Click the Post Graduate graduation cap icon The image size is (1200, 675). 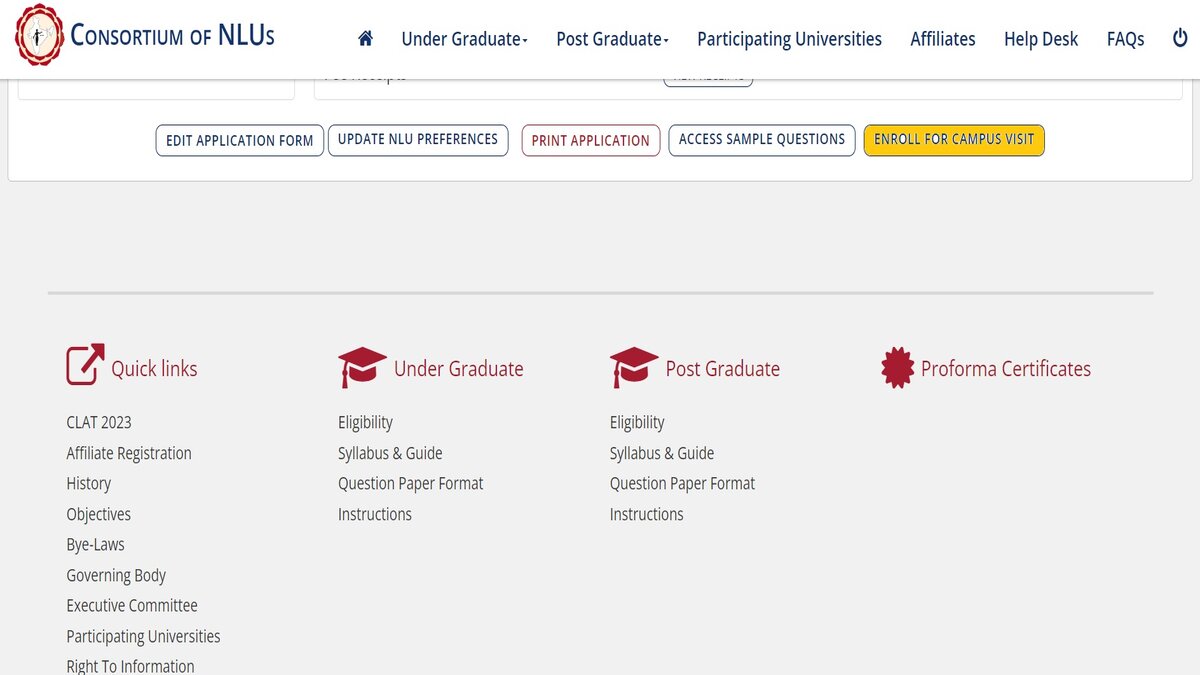[x=633, y=367]
